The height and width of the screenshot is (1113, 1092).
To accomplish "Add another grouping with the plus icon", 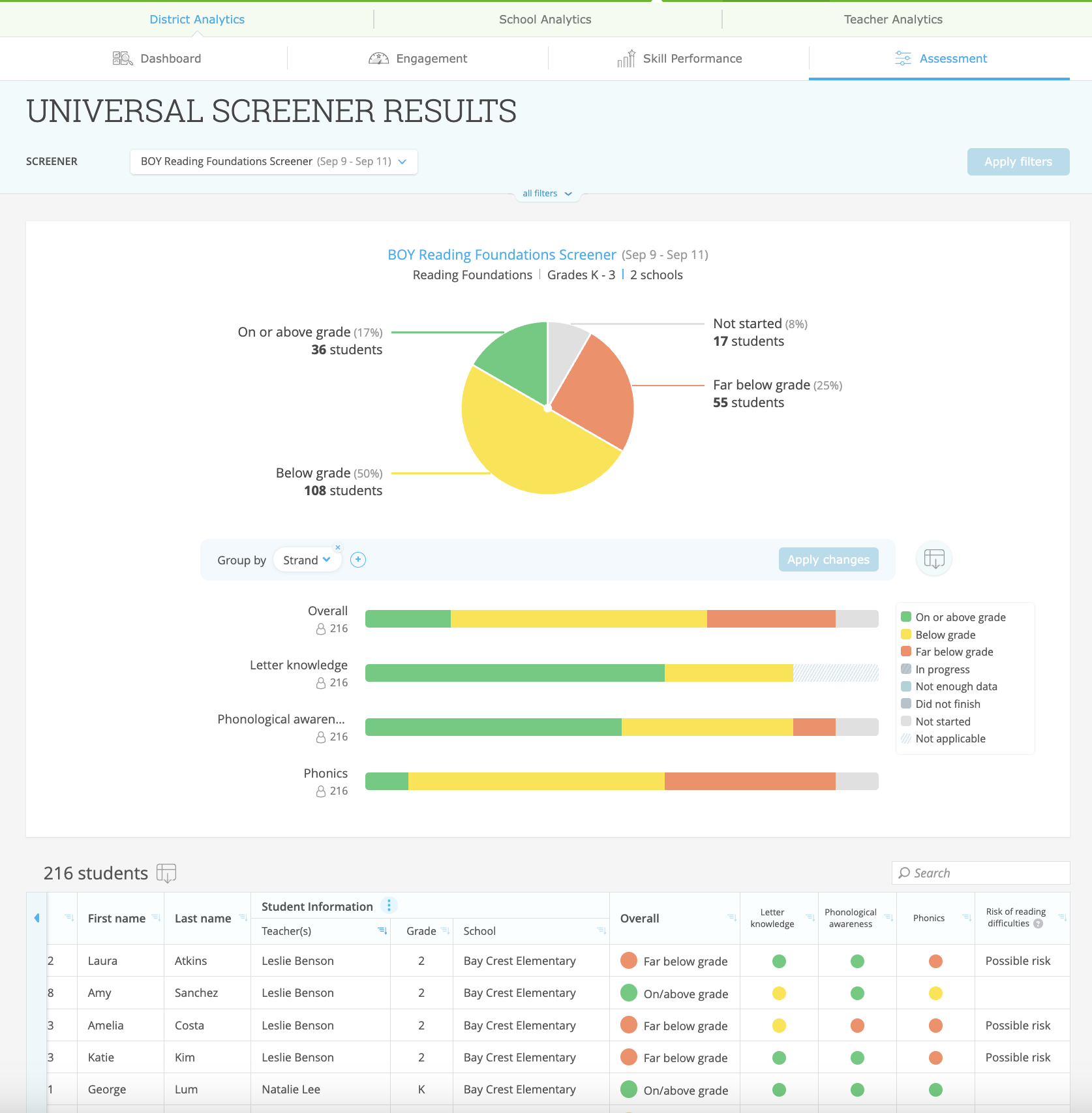I will click(358, 560).
